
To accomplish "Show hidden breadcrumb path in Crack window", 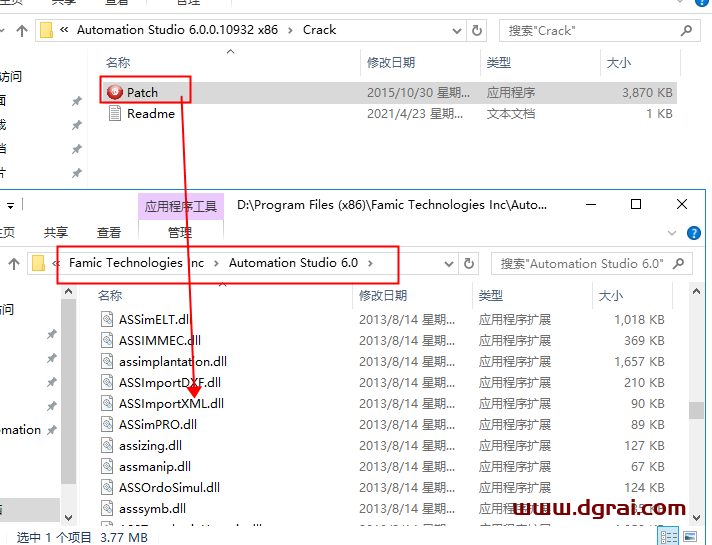I will click(x=64, y=30).
